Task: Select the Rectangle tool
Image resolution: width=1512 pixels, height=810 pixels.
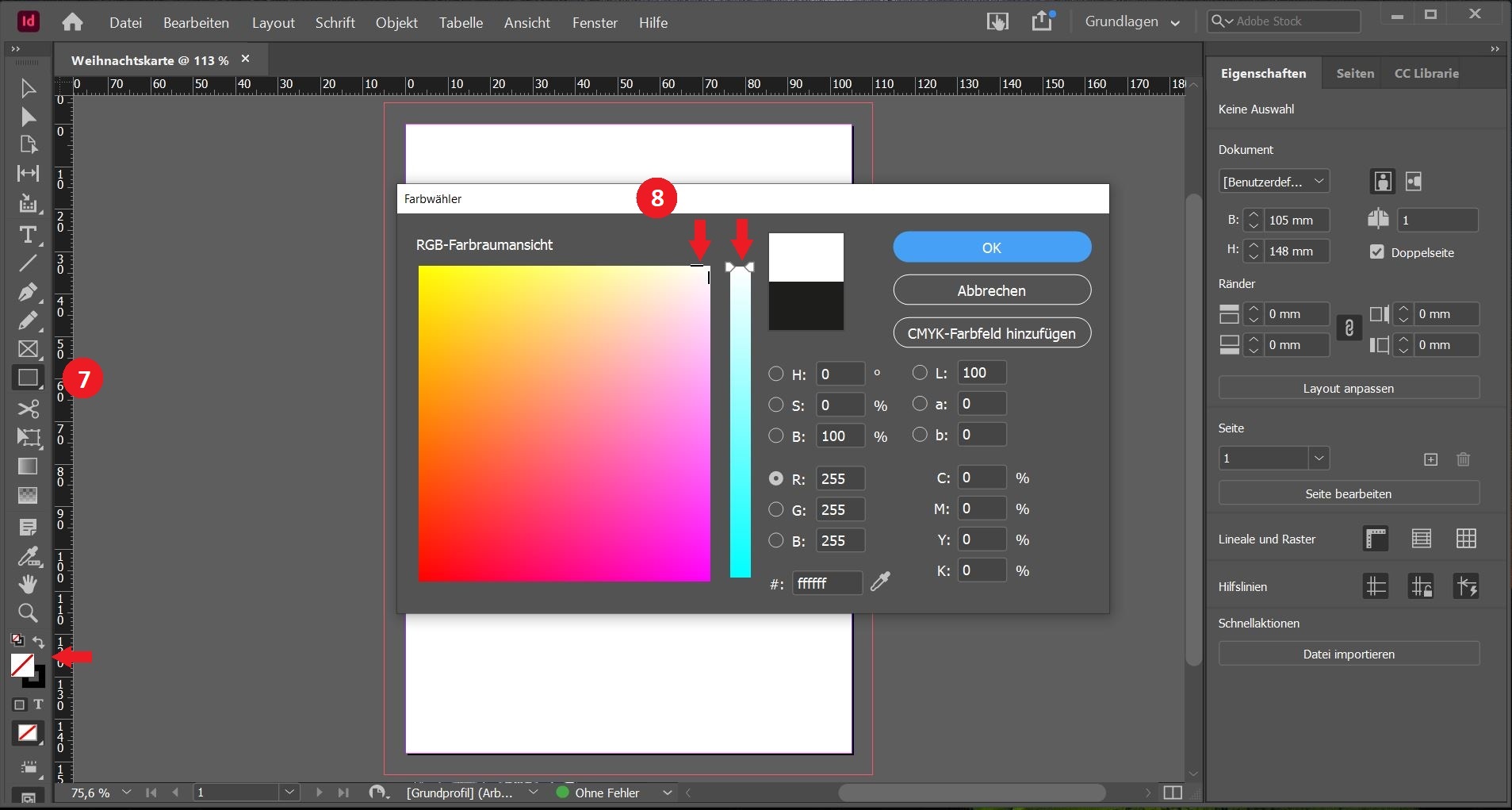Action: coord(28,378)
